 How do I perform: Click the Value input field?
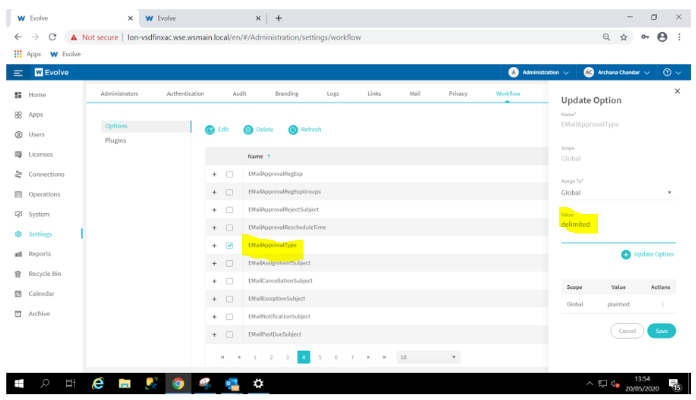pos(616,226)
